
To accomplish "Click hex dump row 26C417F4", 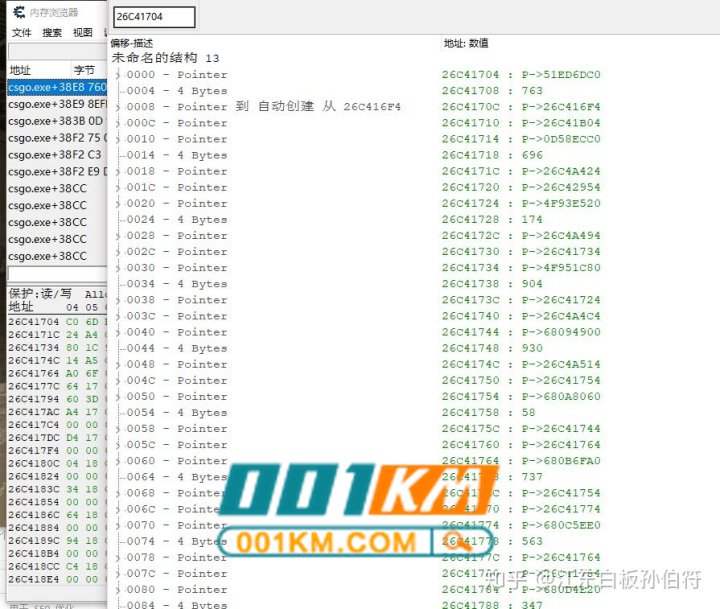I will click(57, 451).
